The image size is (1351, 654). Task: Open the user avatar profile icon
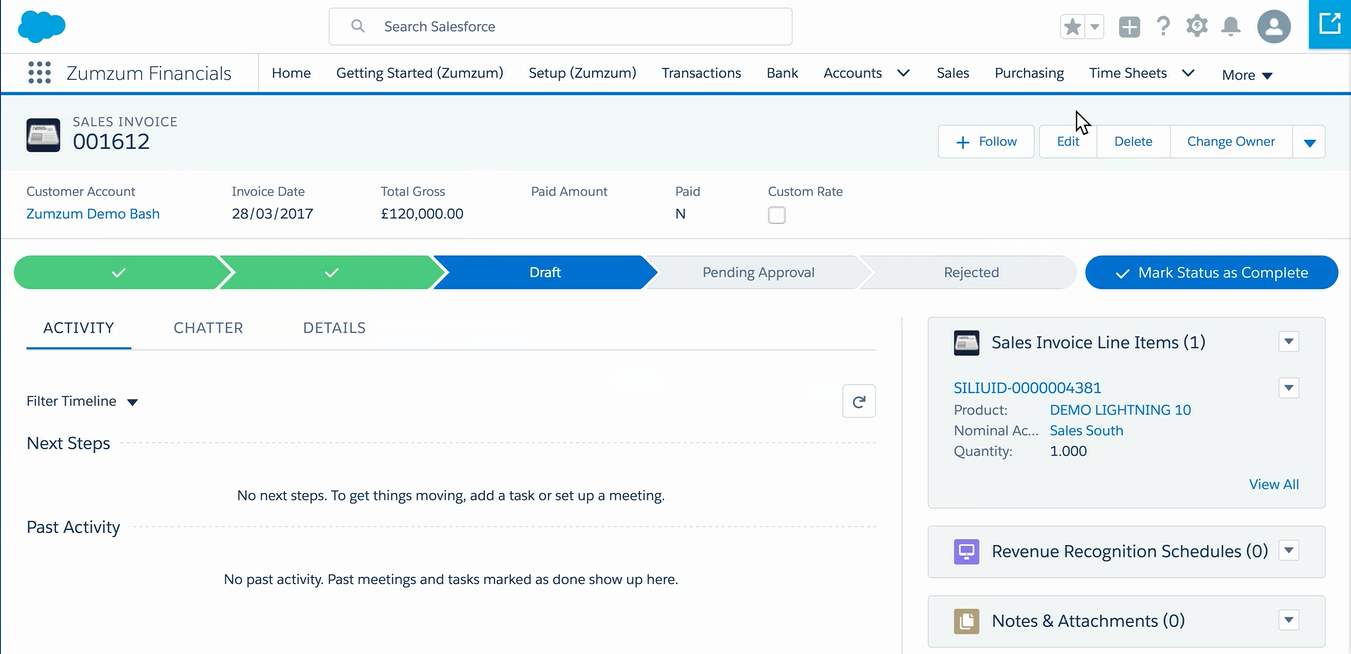tap(1273, 27)
